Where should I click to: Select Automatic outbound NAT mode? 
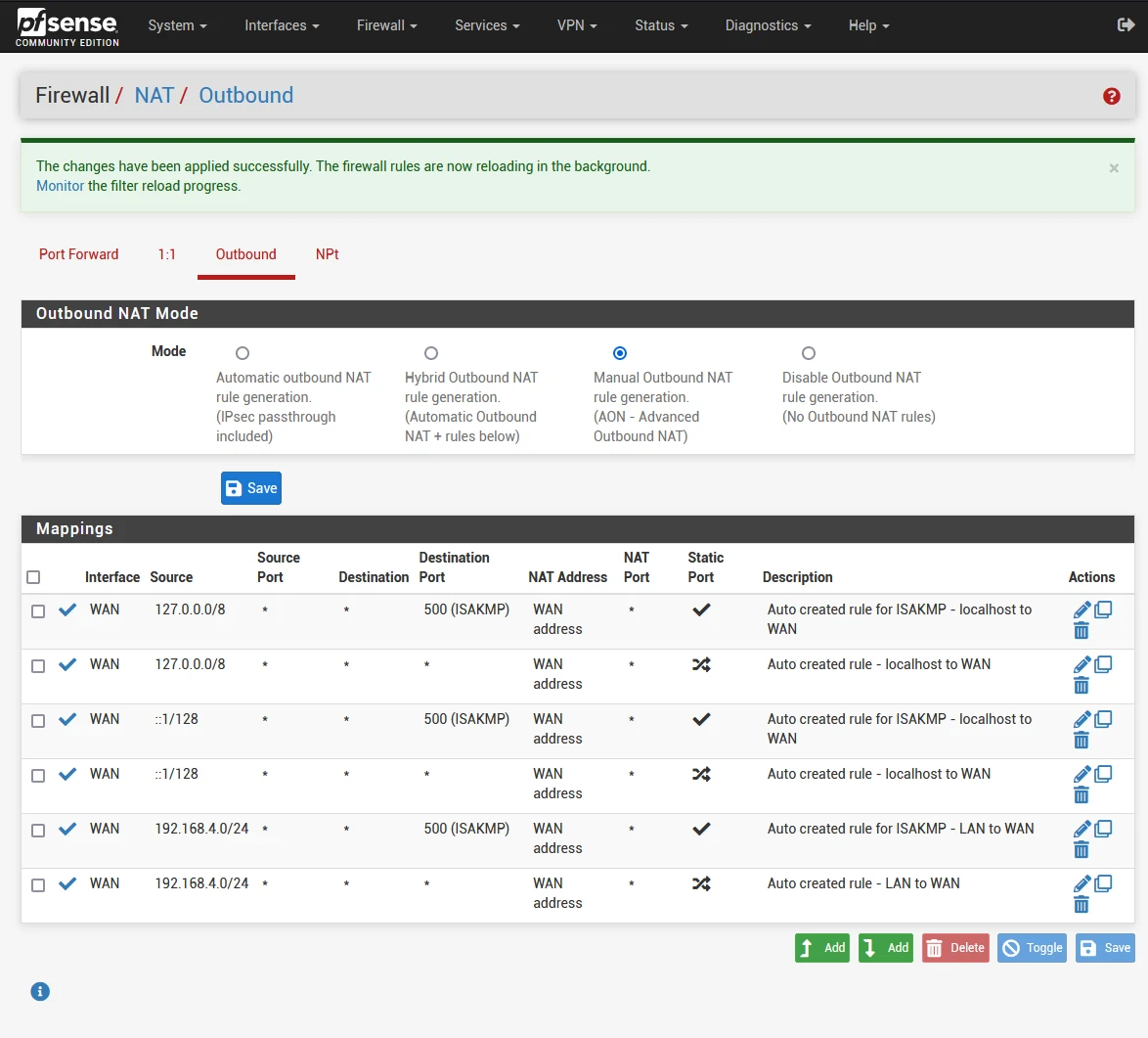tap(243, 353)
